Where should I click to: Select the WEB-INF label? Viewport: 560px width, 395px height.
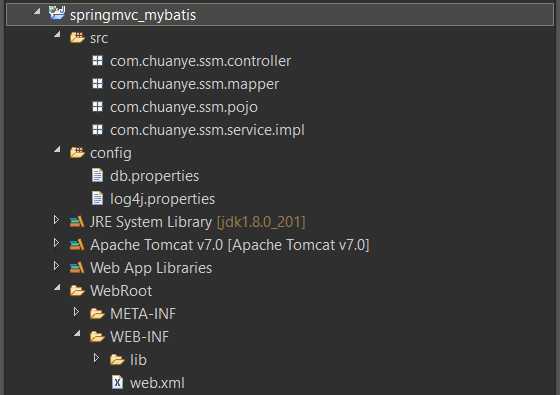(139, 336)
